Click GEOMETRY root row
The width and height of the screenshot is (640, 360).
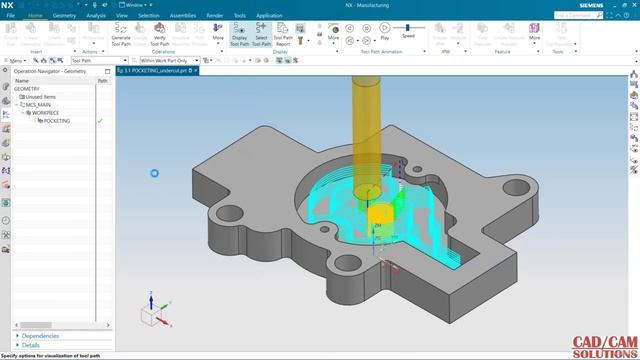pyautogui.click(x=27, y=89)
